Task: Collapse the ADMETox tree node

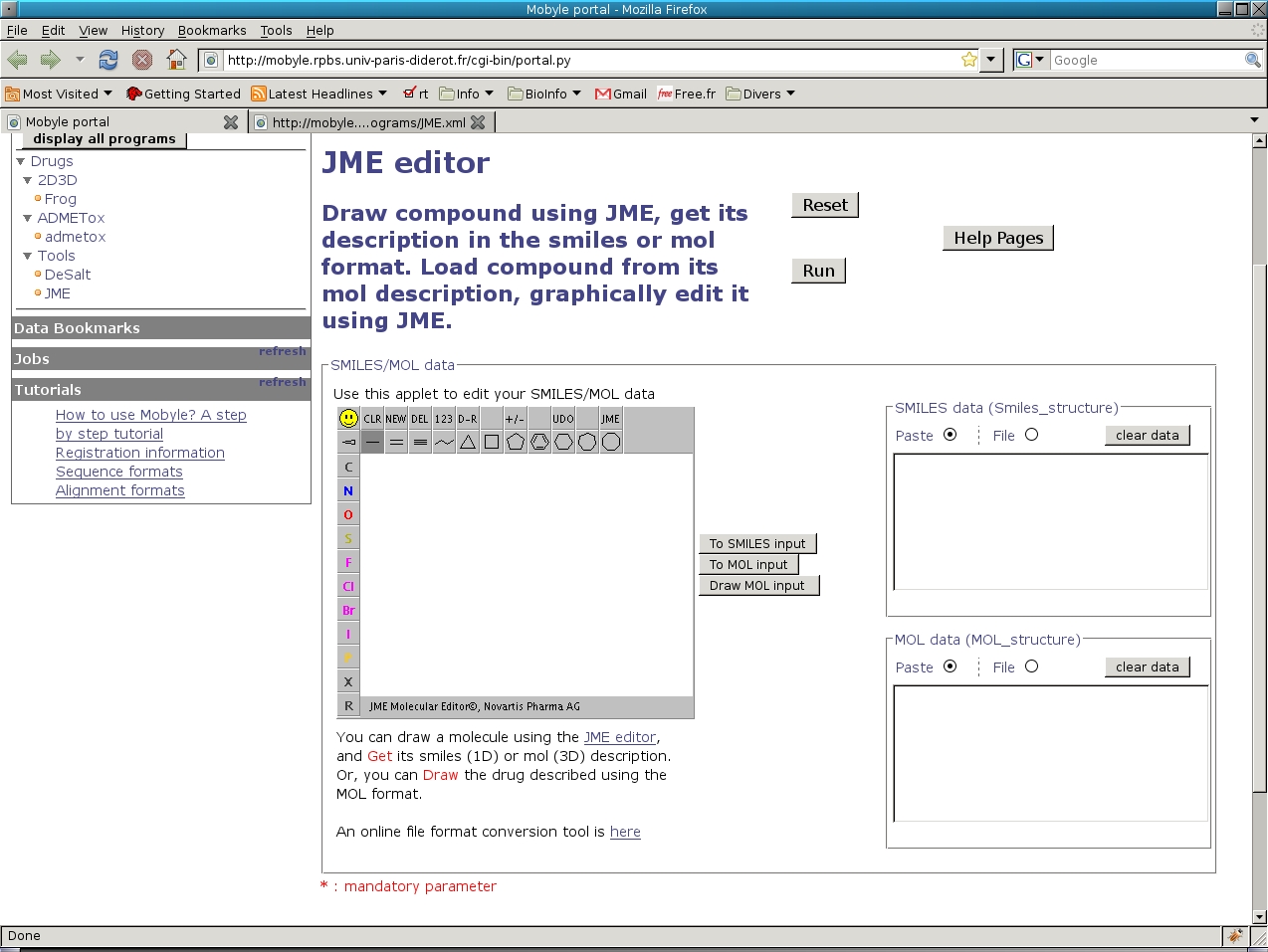Action: coord(28,218)
